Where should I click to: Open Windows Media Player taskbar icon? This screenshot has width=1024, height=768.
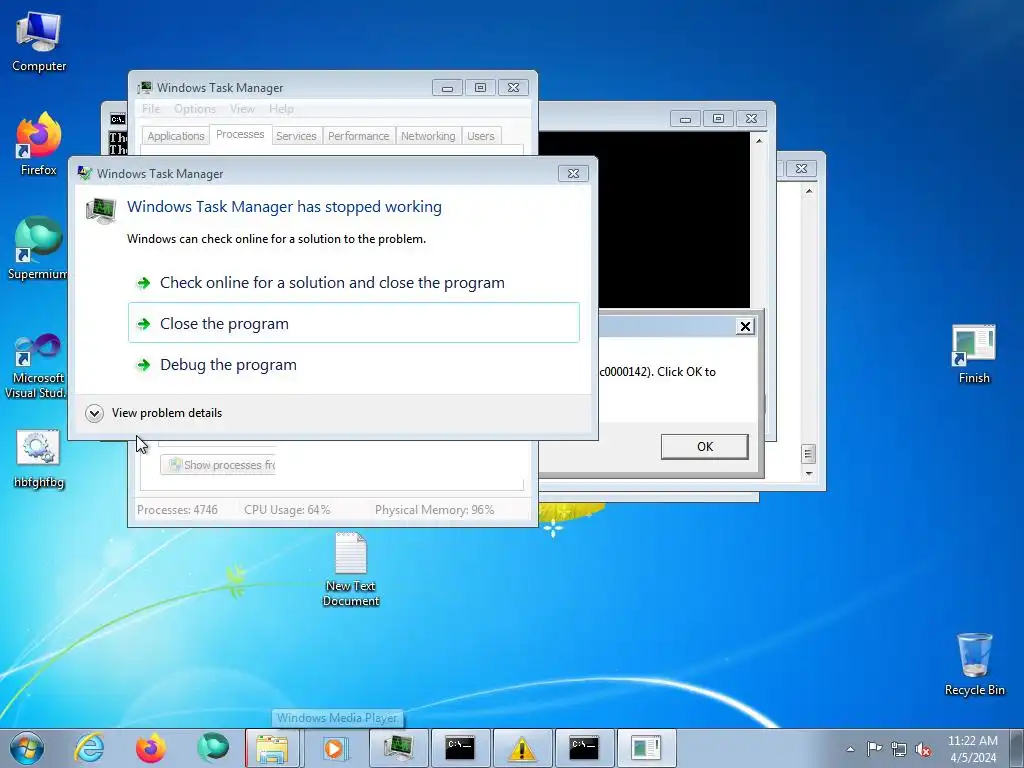click(336, 748)
